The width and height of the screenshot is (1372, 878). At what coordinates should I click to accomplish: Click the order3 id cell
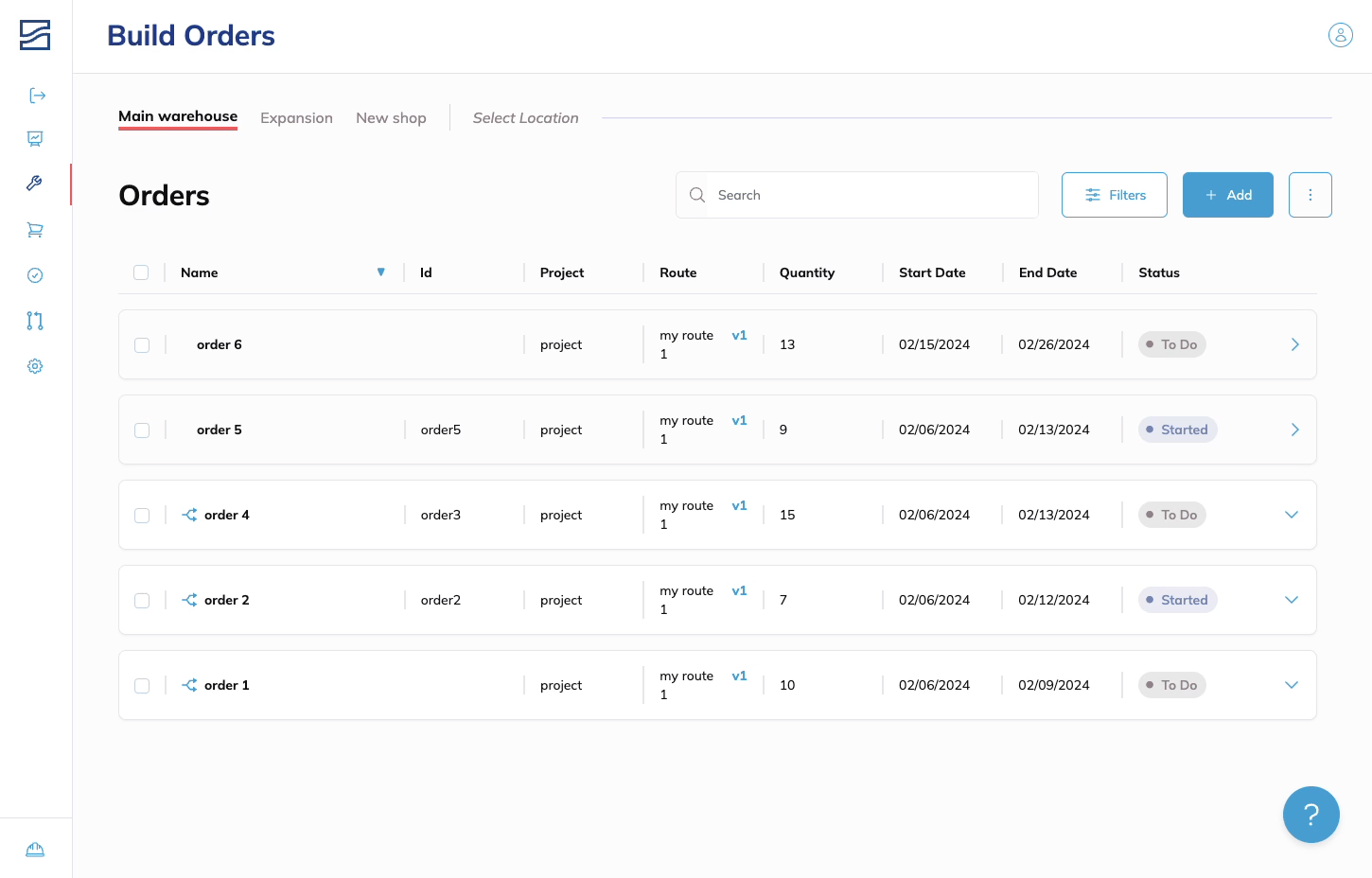441,515
